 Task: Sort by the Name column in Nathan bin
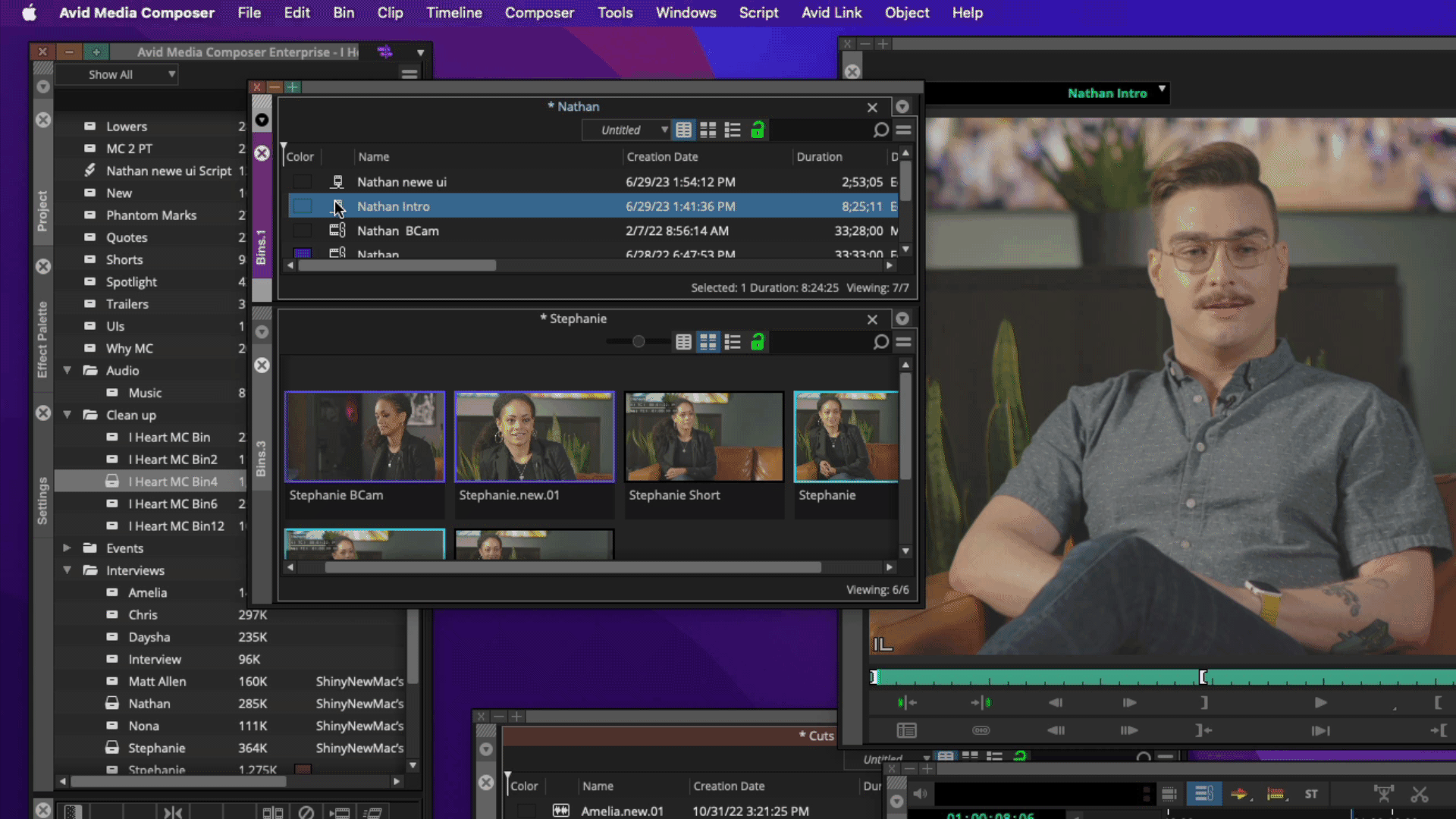374,156
